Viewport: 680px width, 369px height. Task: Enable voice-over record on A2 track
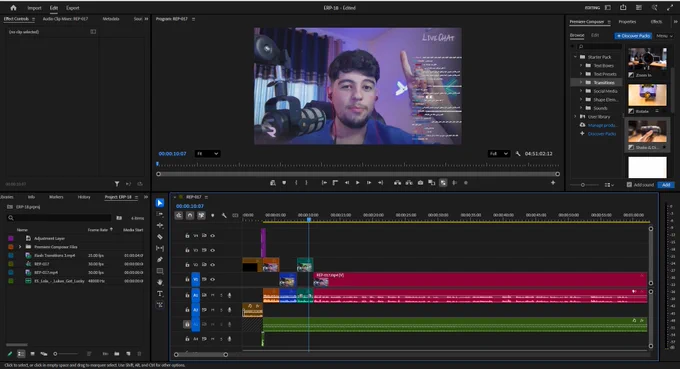coord(229,310)
